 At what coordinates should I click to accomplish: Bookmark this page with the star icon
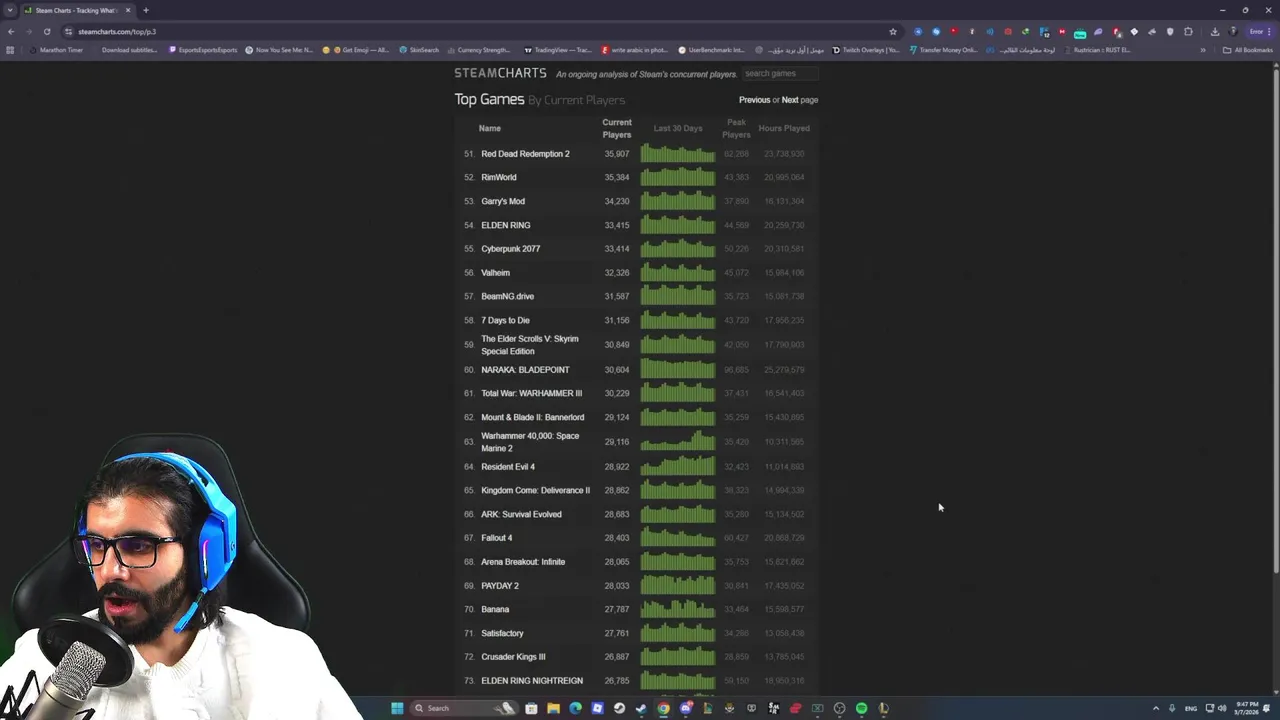(x=893, y=31)
